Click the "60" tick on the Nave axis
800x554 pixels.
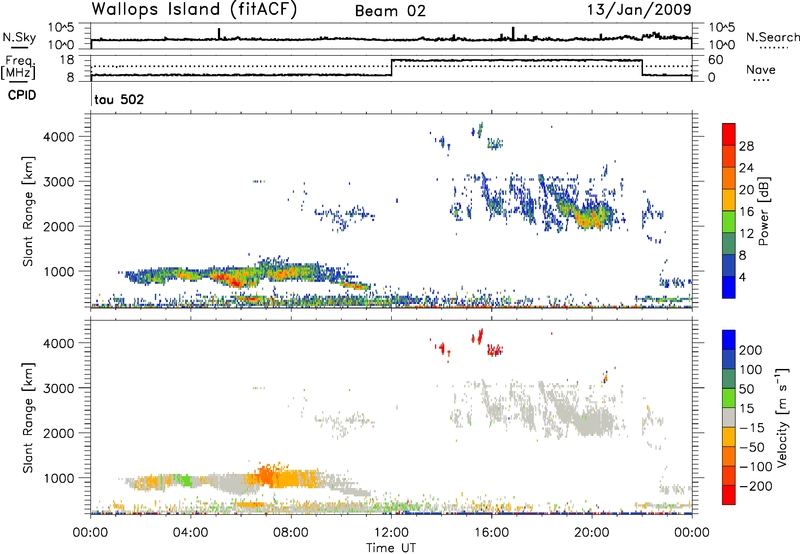click(716, 60)
